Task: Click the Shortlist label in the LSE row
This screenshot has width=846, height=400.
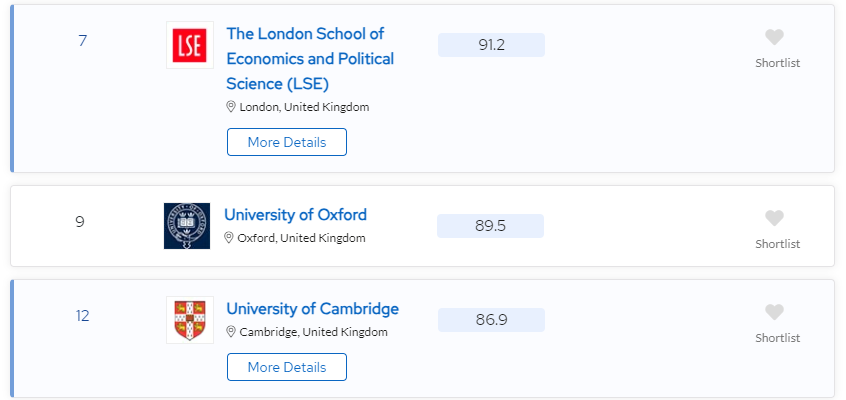Action: pos(777,63)
